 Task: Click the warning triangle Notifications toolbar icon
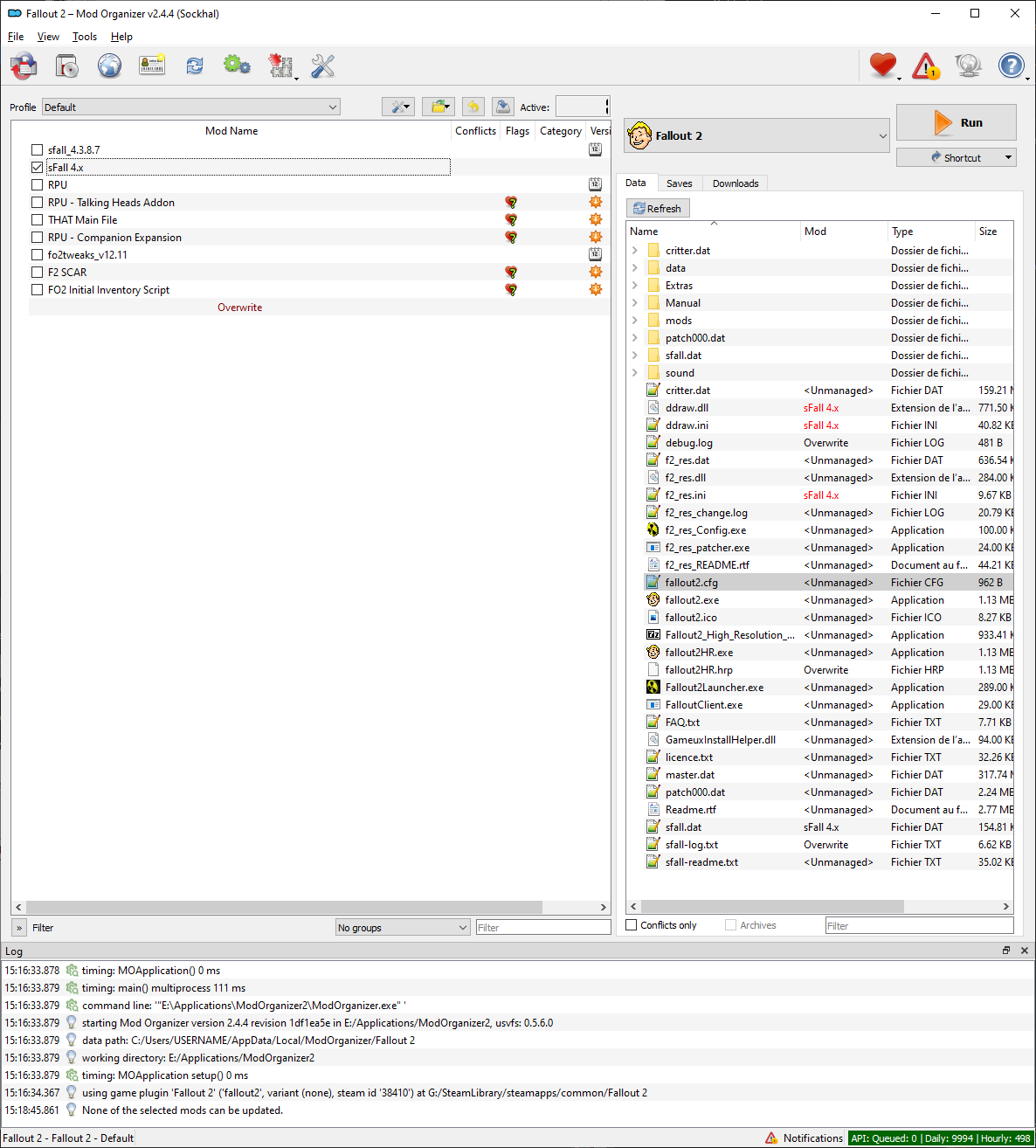click(x=926, y=66)
